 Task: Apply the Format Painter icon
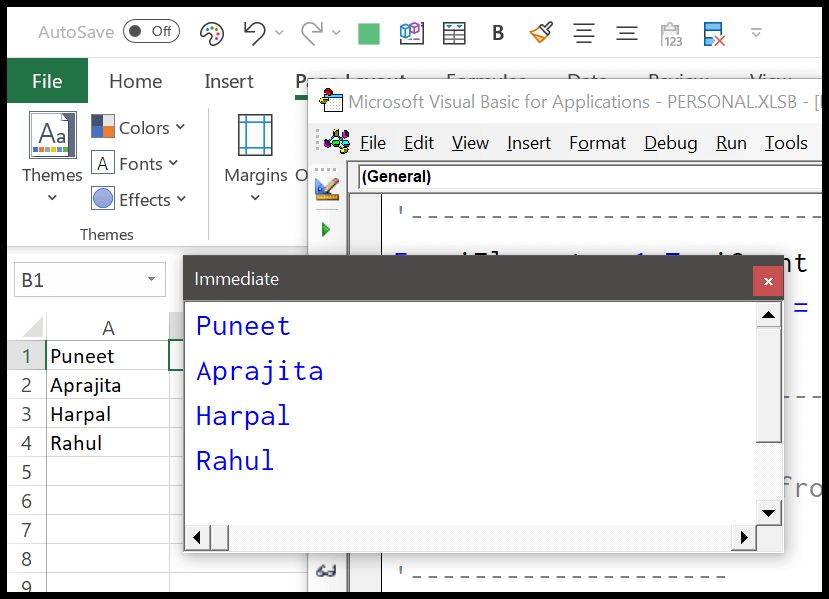[x=540, y=31]
